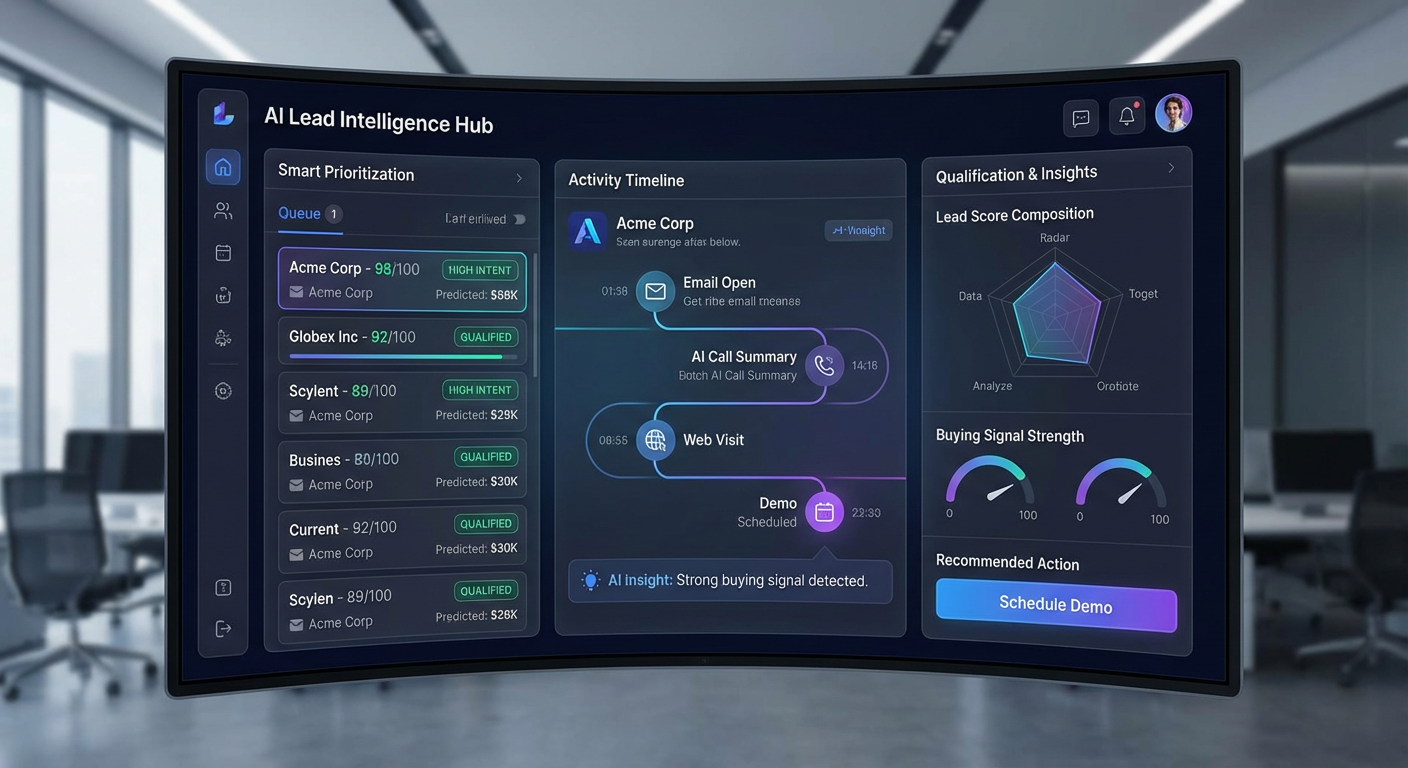Toggle the switch beside the Queue tab

click(518, 219)
